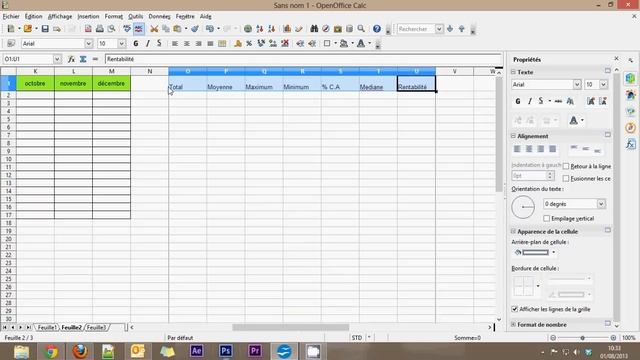Click the Sum sigma icon
The width and height of the screenshot is (640, 360).
[x=83, y=59]
